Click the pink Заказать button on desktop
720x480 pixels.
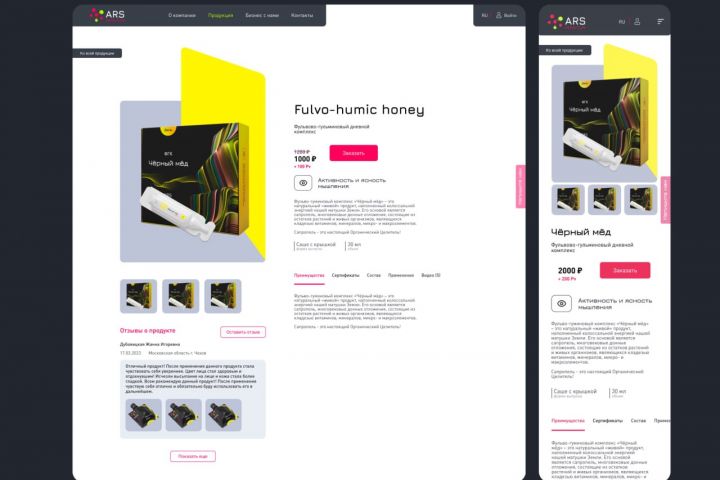coord(354,153)
